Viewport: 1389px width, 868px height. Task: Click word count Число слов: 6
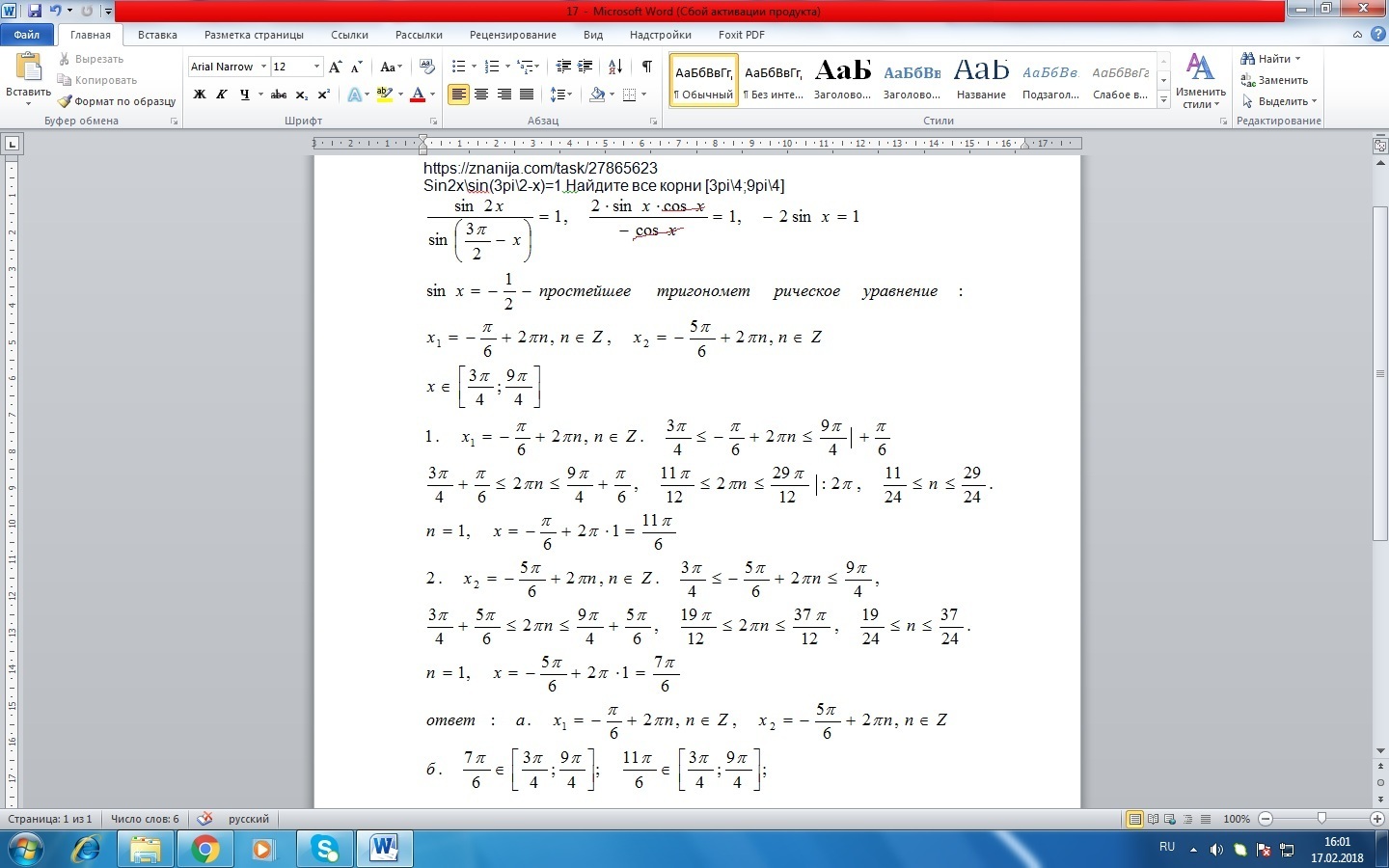pos(145,819)
